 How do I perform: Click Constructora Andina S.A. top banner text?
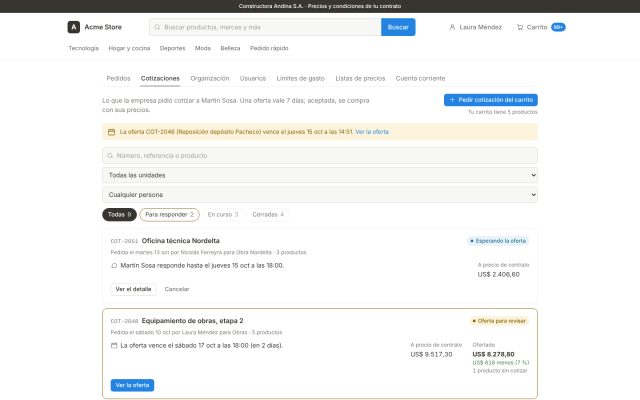pos(320,6)
